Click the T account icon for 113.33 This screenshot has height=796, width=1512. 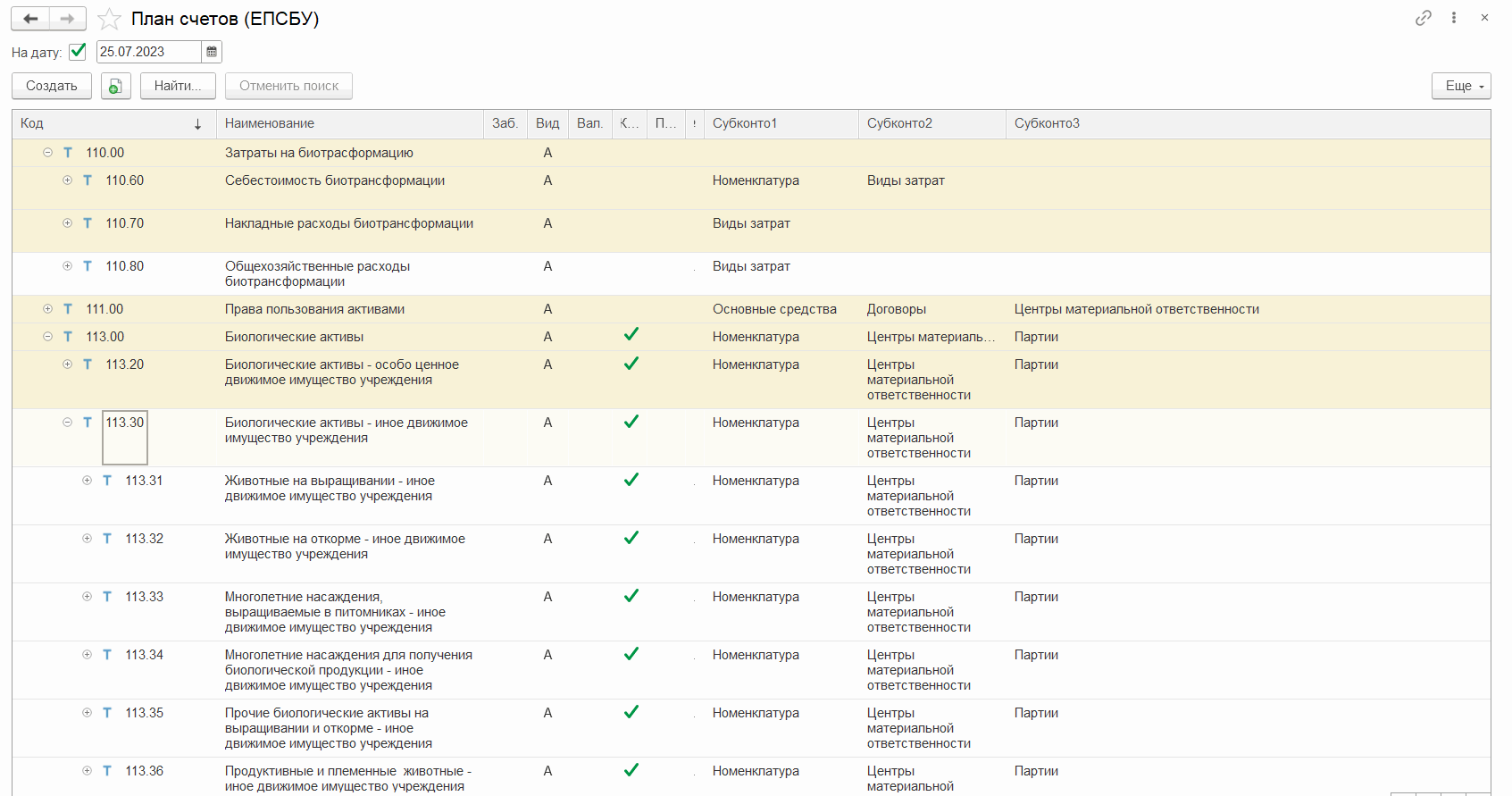pos(107,597)
